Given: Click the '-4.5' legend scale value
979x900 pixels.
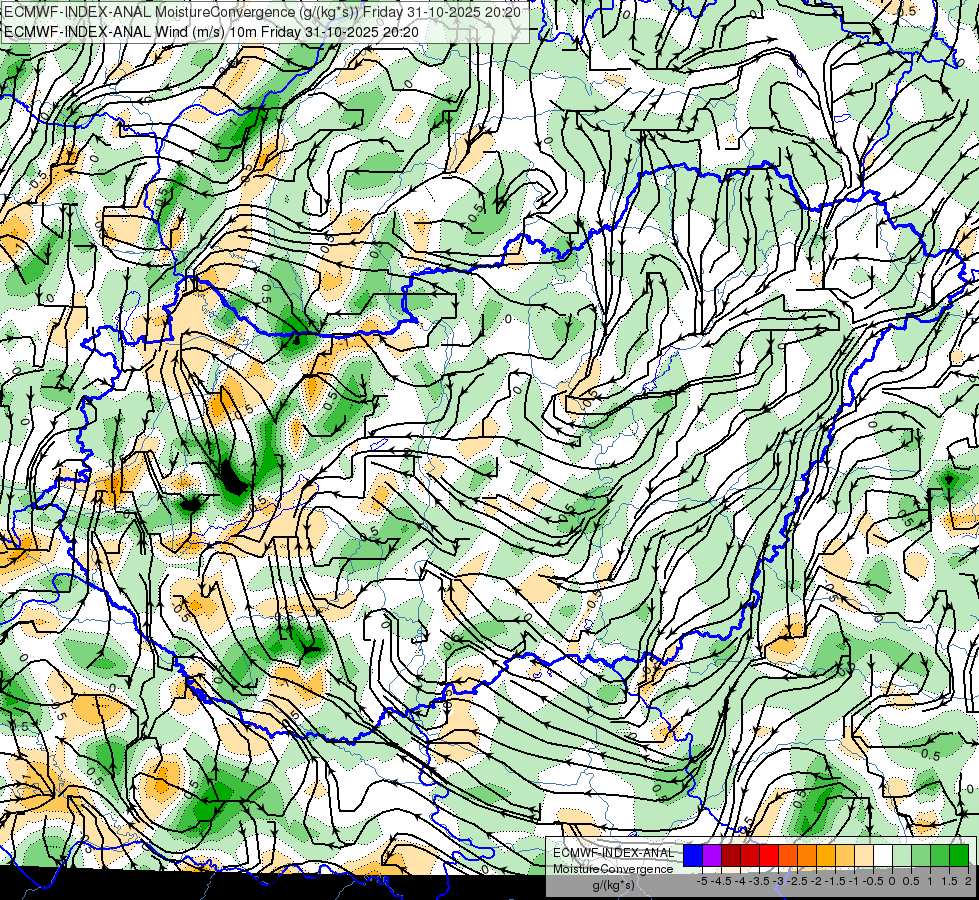Looking at the screenshot, I should pyautogui.click(x=721, y=881).
